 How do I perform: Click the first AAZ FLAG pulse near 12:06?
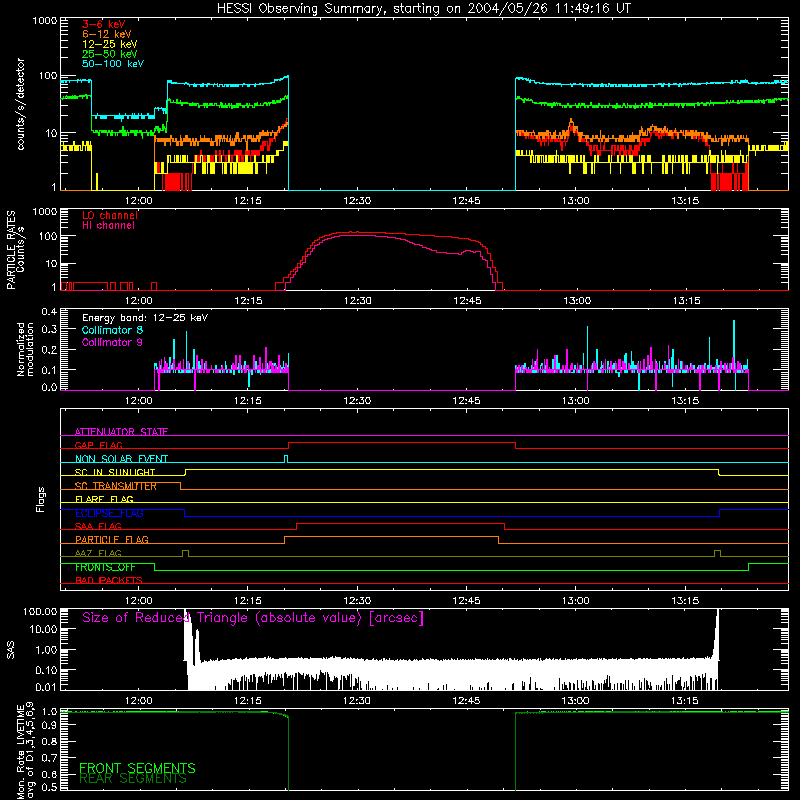pyautogui.click(x=185, y=553)
